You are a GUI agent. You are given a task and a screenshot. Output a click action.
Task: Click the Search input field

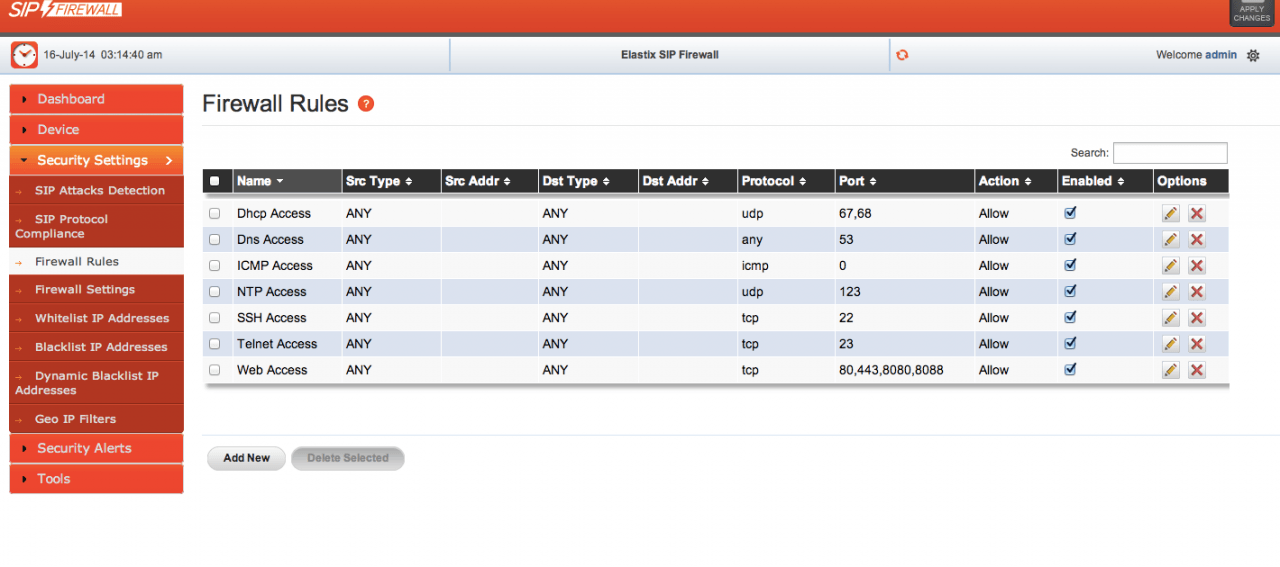pyautogui.click(x=1169, y=153)
